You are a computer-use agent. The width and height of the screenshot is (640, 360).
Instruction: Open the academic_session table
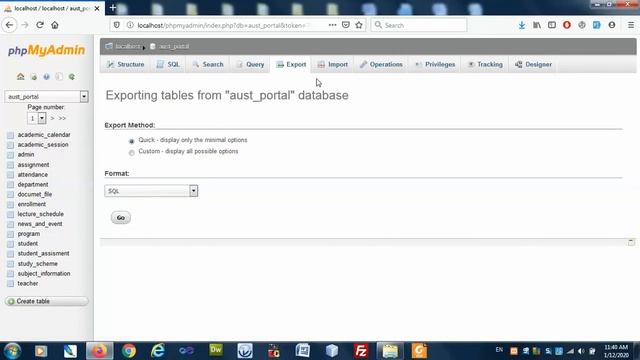(x=43, y=145)
